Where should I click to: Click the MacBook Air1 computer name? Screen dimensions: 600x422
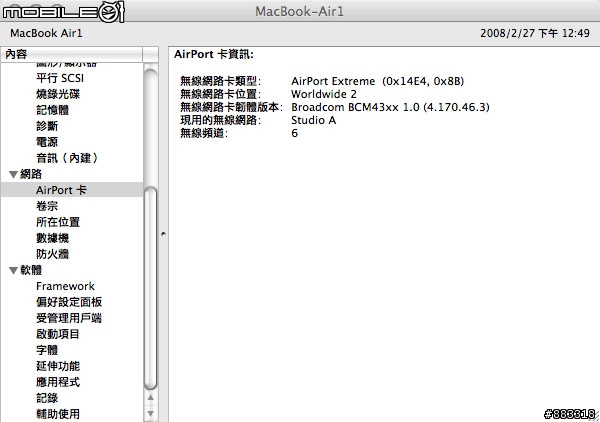46,33
